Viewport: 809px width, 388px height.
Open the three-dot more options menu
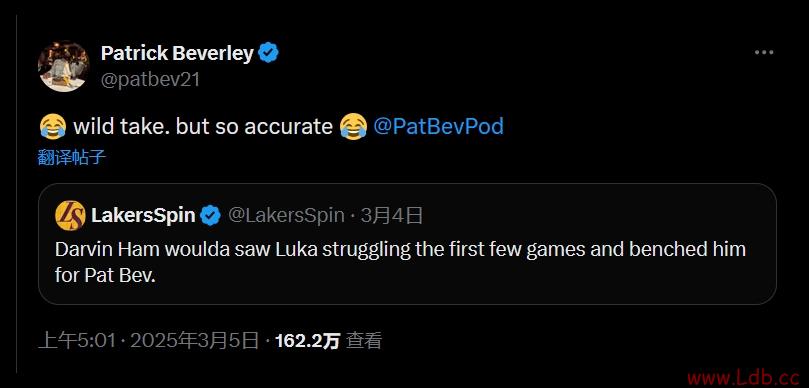(764, 52)
